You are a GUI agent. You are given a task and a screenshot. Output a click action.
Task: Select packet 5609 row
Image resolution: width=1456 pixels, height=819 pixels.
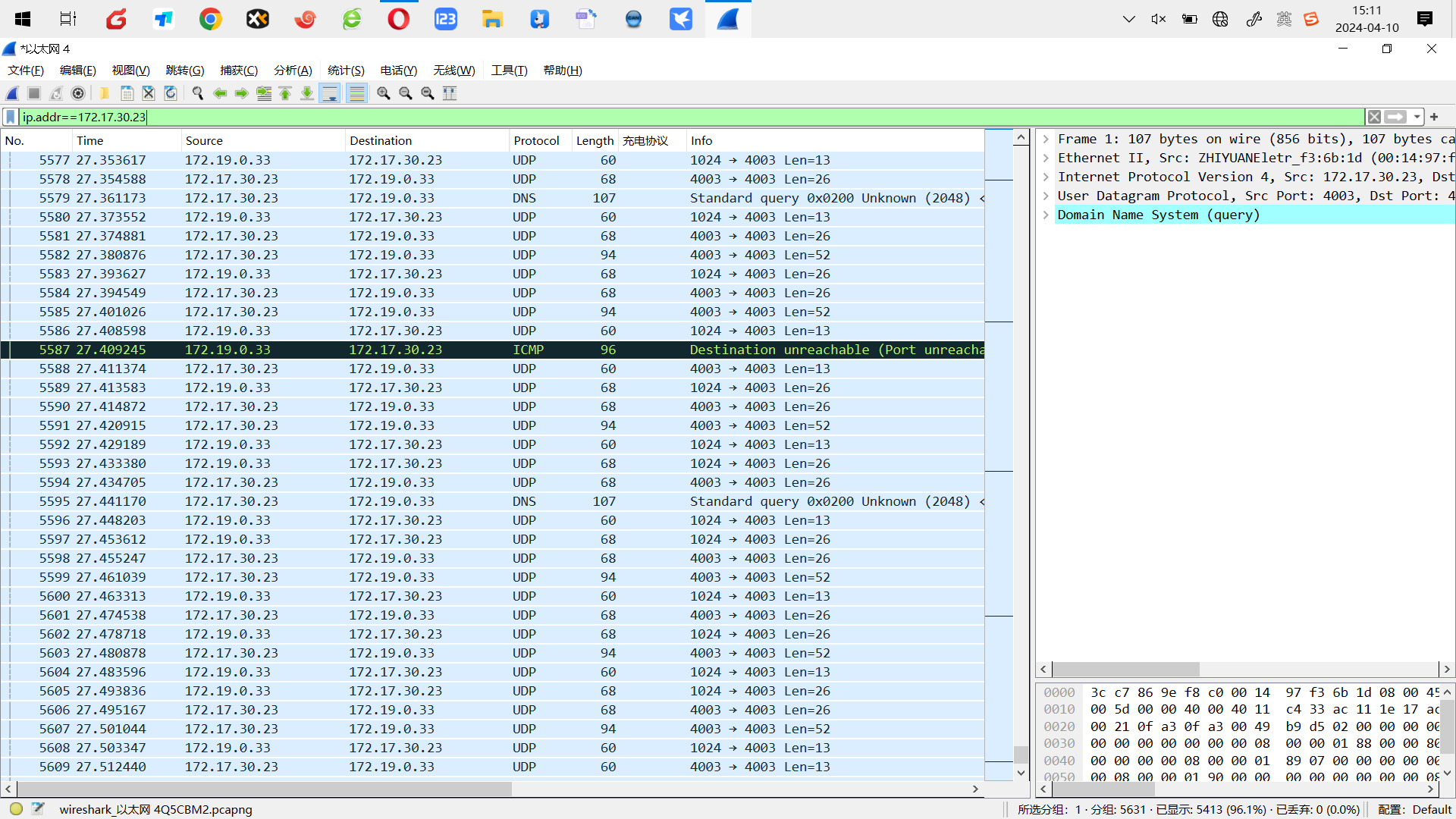click(x=493, y=767)
